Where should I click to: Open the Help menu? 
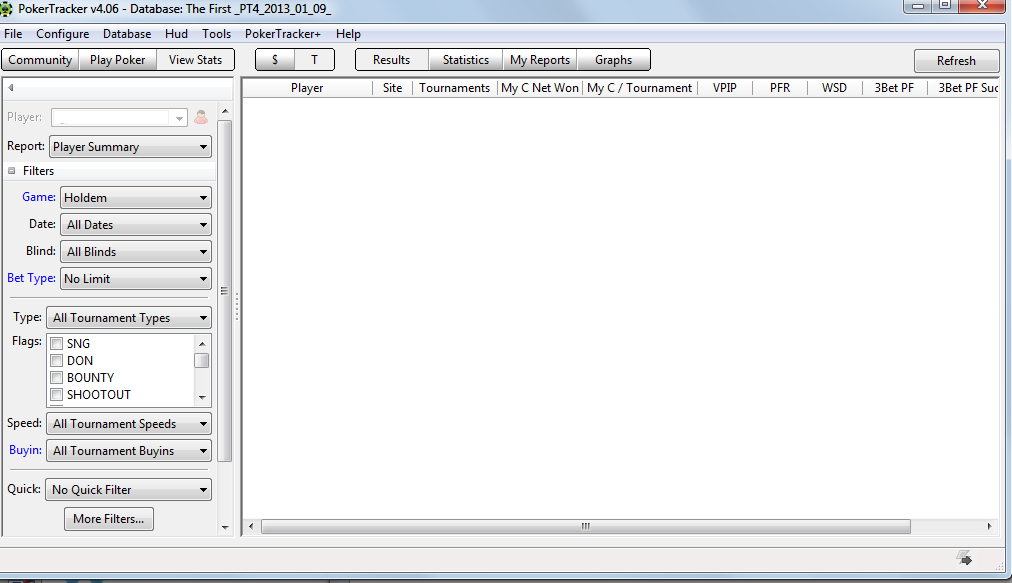tap(348, 34)
